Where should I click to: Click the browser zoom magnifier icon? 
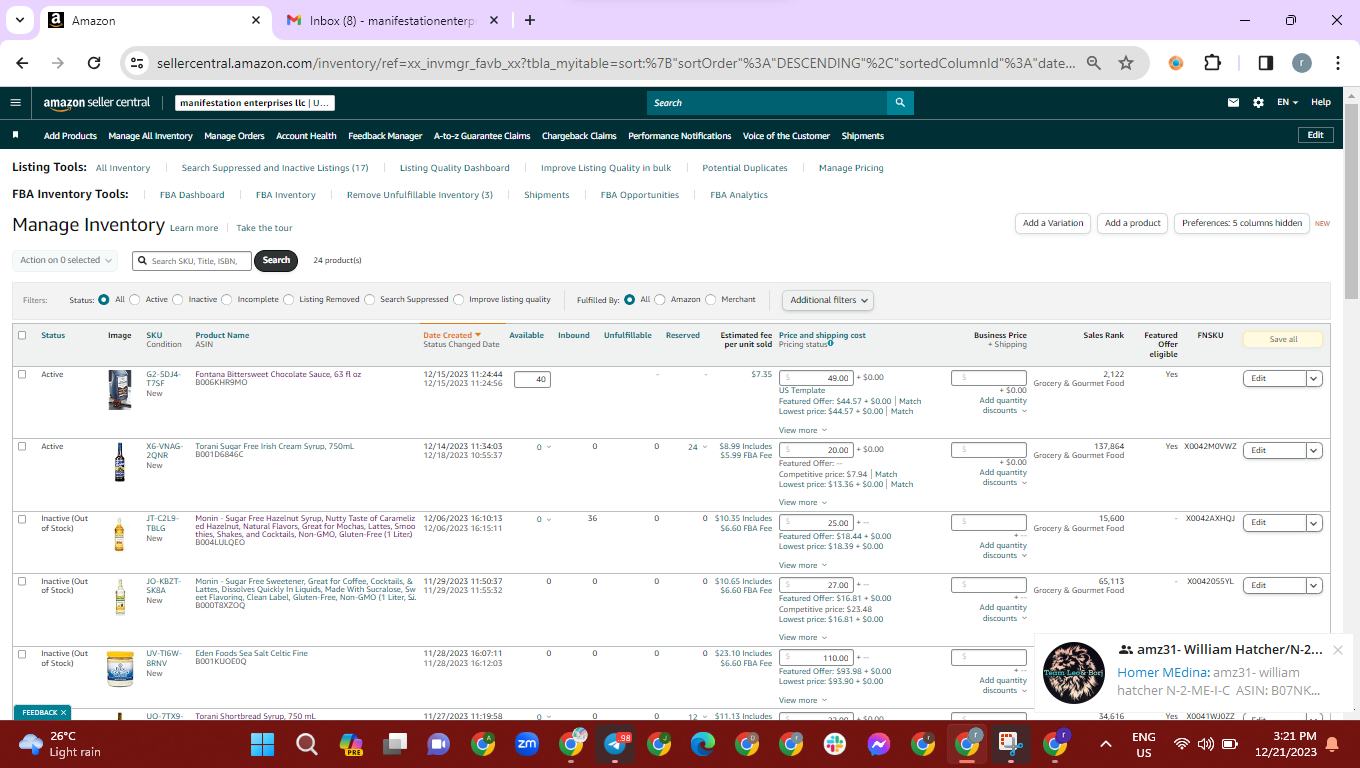point(1094,62)
